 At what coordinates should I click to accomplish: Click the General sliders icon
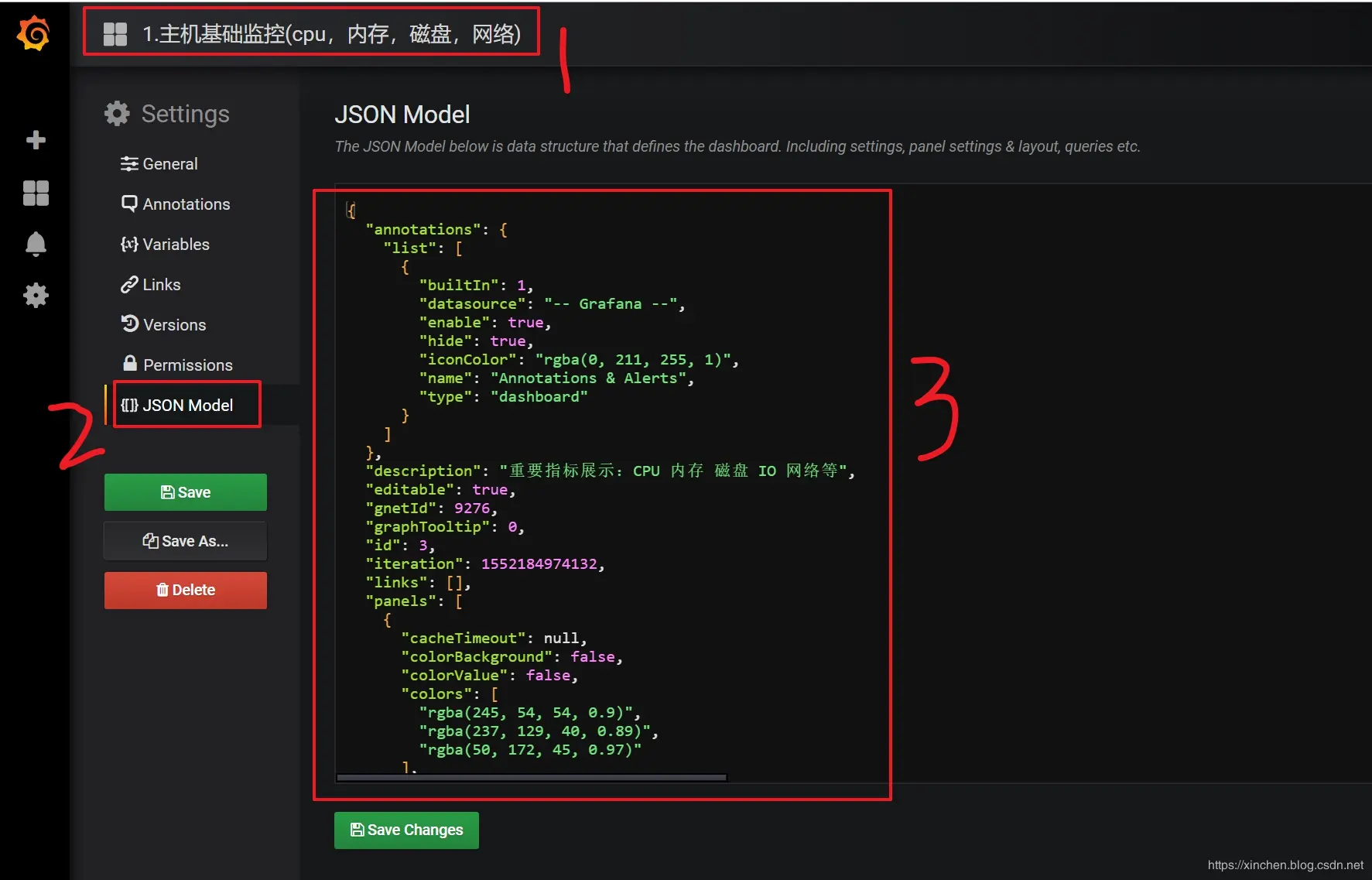pos(129,163)
